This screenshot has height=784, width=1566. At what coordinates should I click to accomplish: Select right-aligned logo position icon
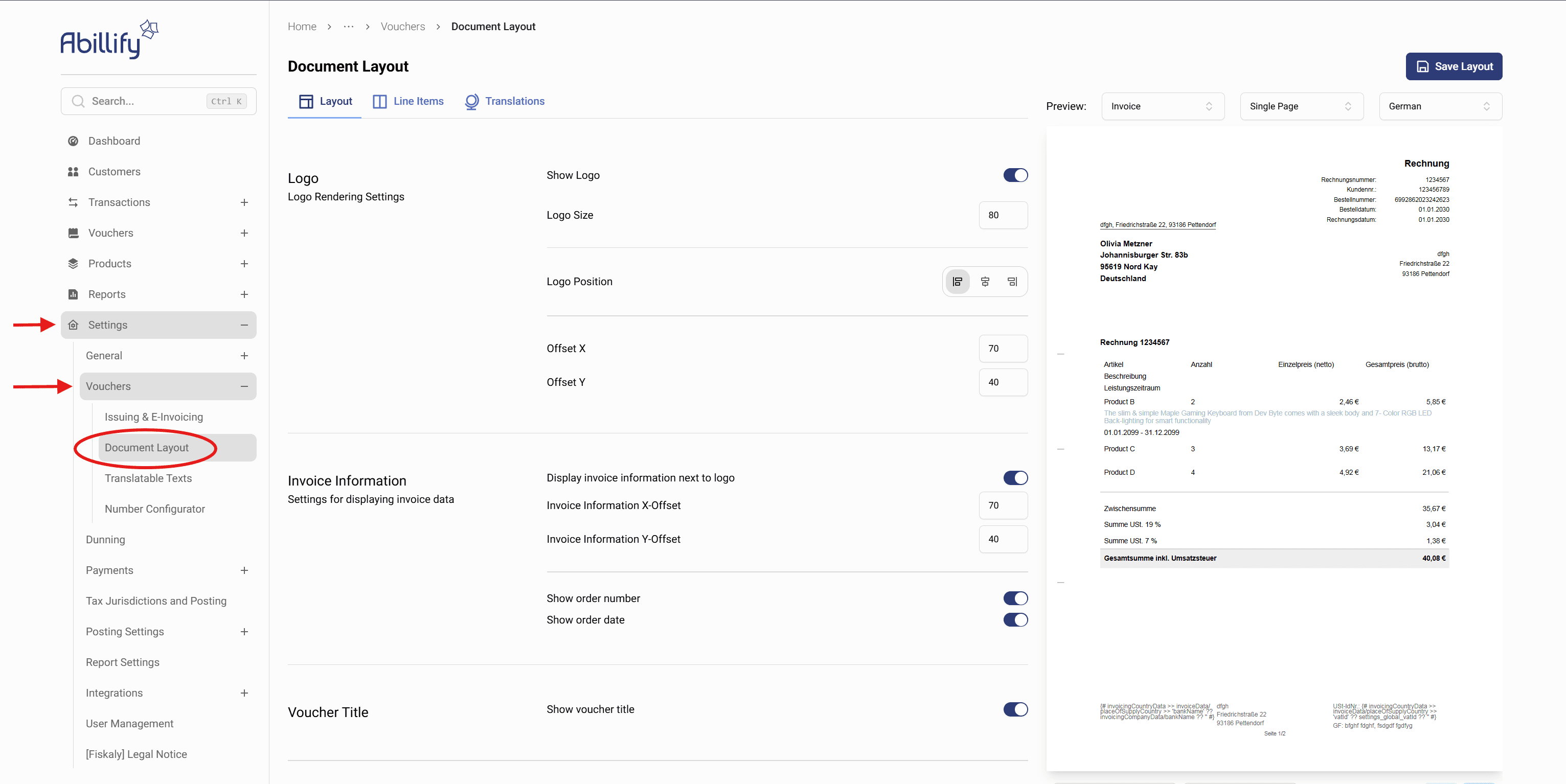[1012, 282]
